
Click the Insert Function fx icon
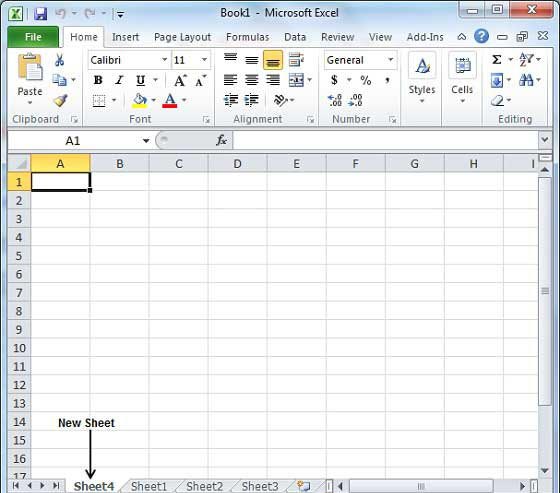pyautogui.click(x=221, y=140)
